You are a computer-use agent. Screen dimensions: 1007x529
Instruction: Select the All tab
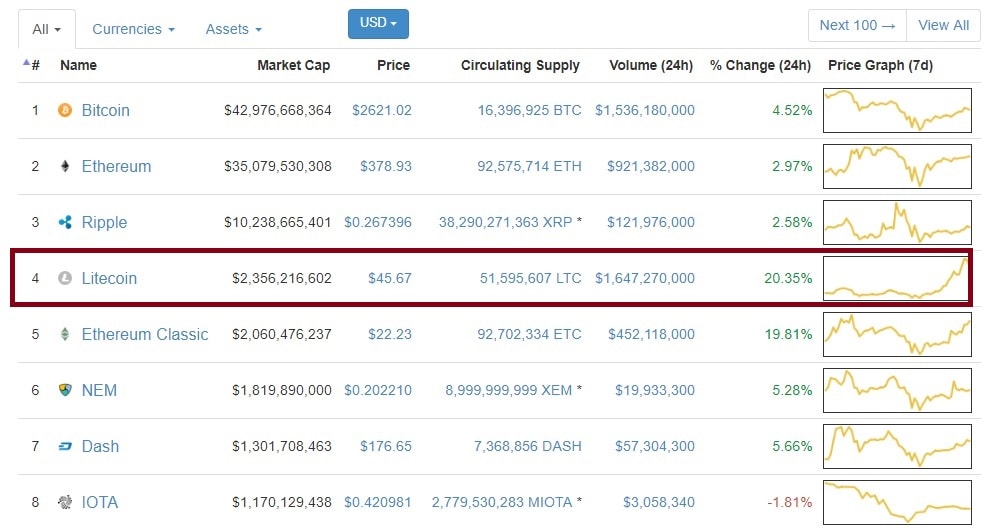coord(46,29)
